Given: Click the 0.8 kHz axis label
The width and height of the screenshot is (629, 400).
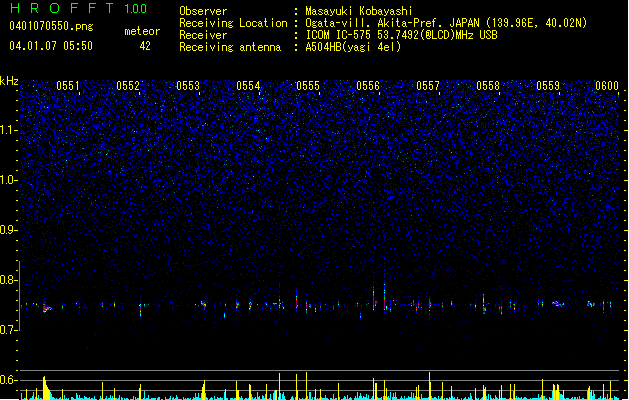Looking at the screenshot, I should point(9,280).
